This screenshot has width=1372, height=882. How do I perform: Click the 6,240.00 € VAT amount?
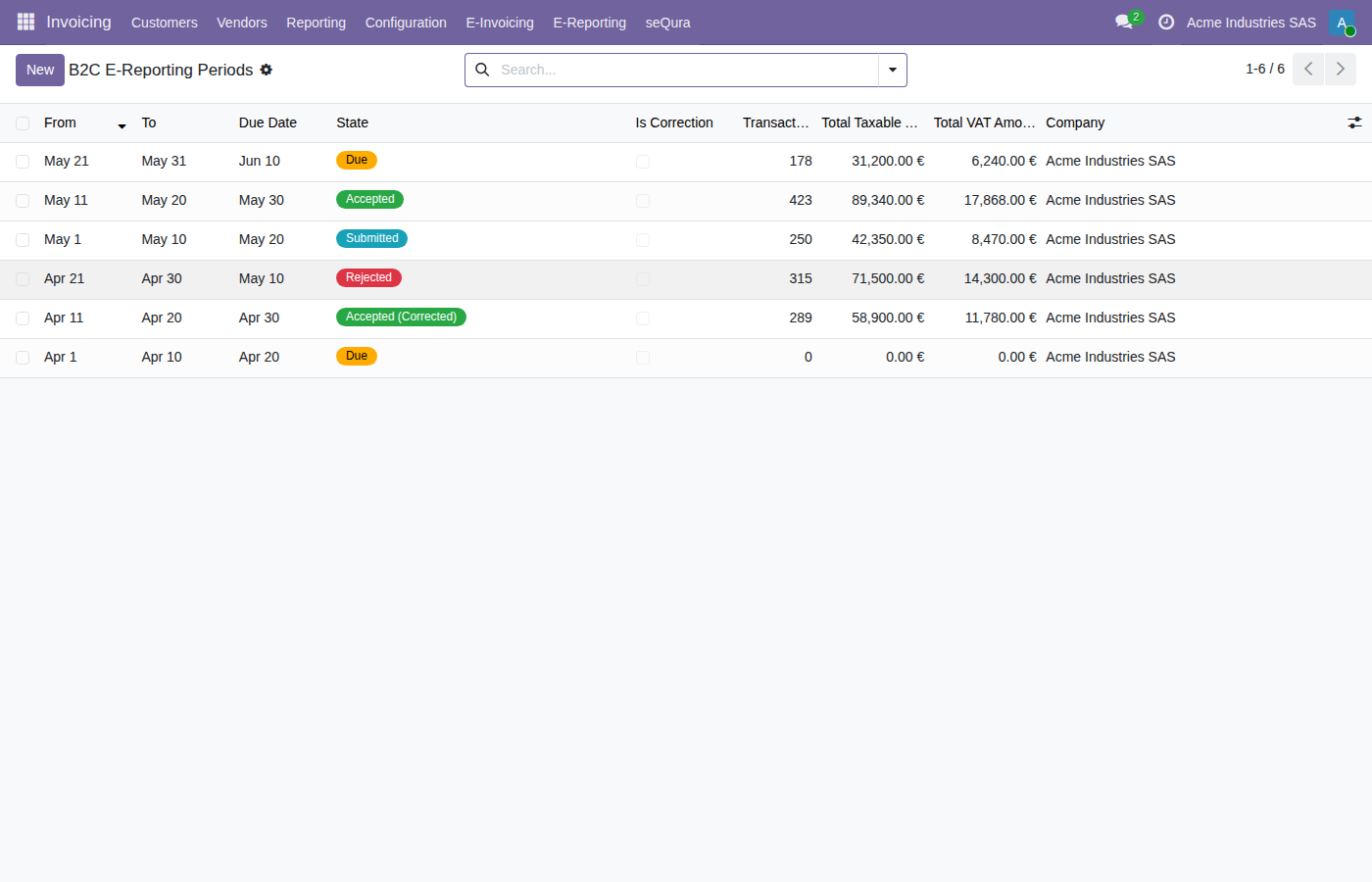1004,161
